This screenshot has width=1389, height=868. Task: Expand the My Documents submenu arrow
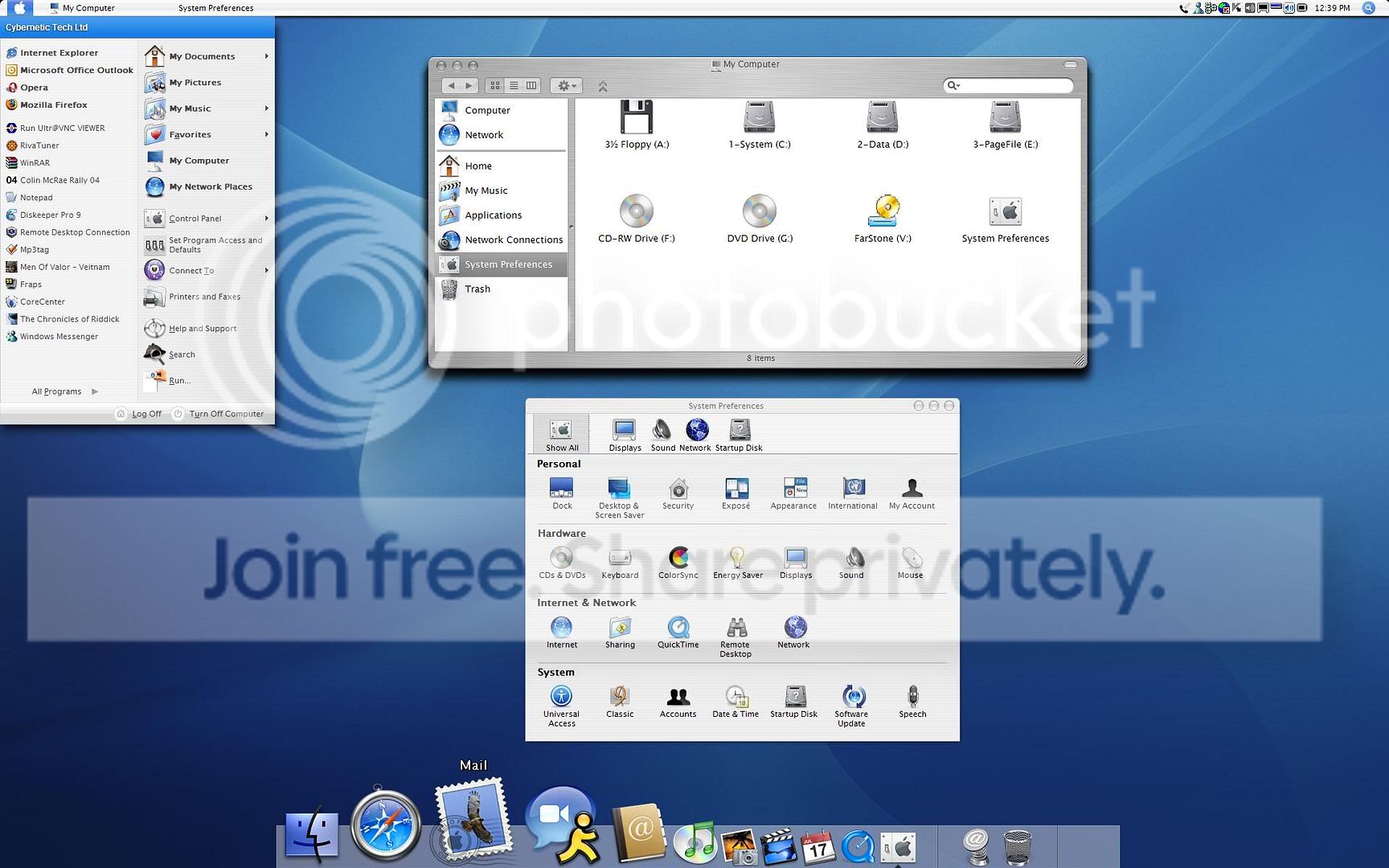pyautogui.click(x=266, y=56)
